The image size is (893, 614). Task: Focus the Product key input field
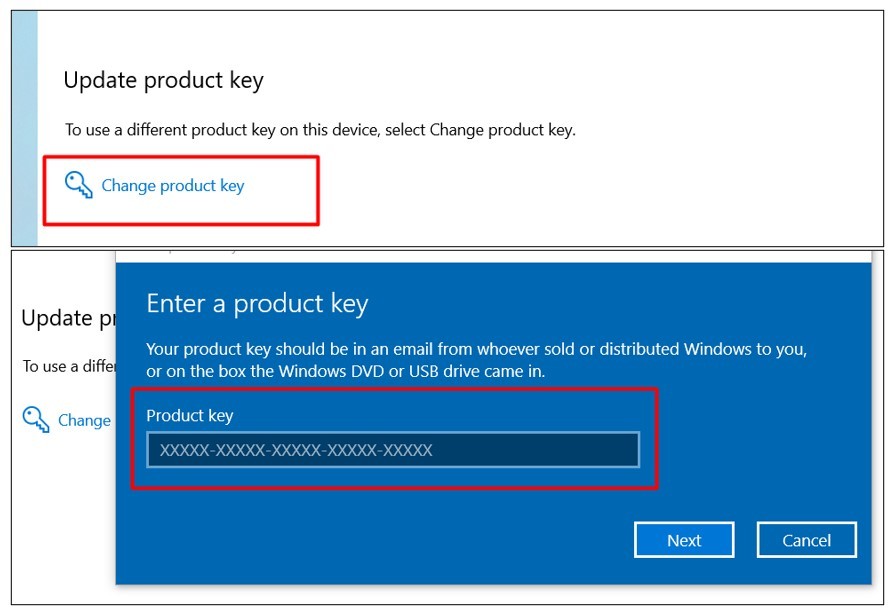click(392, 450)
